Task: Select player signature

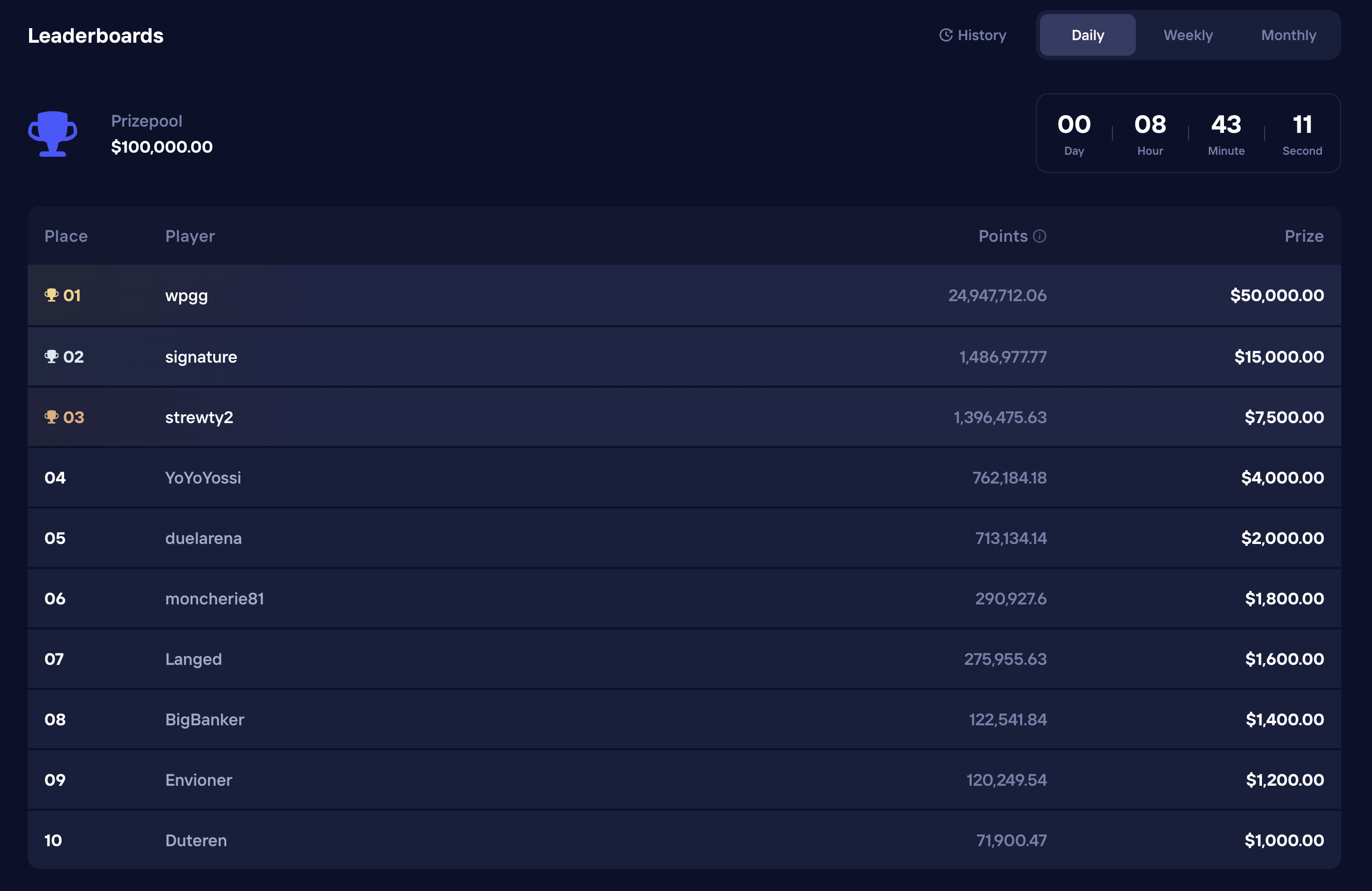Action: click(x=201, y=357)
